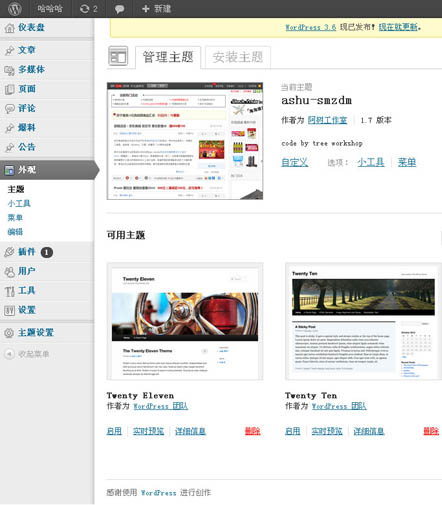Viewport: 442px width, 505px height.
Task: Open the comments bubble in top bar
Action: [119, 9]
